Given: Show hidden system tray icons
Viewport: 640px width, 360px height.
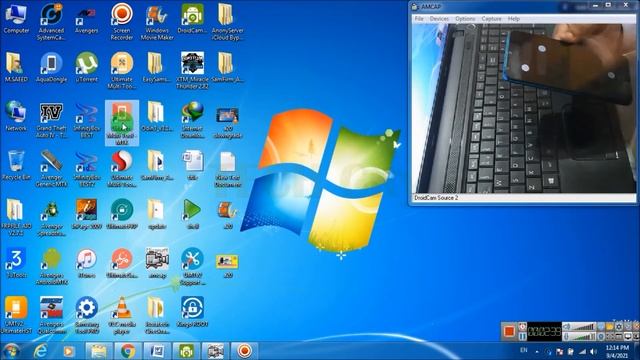Looking at the screenshot, I should point(537,351).
